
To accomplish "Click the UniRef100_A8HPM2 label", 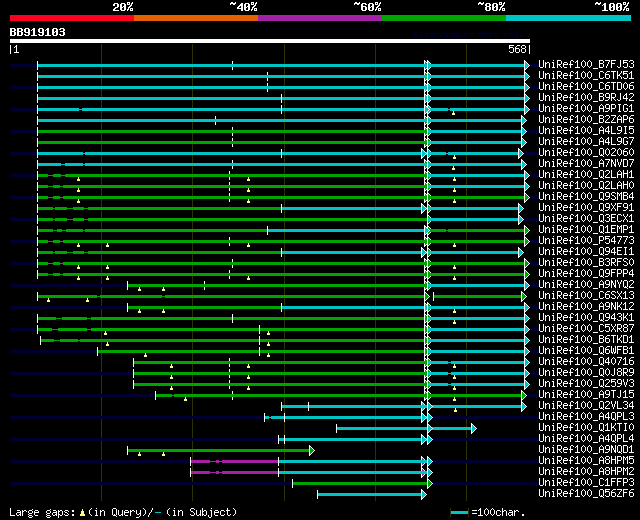I will (x=586, y=472).
